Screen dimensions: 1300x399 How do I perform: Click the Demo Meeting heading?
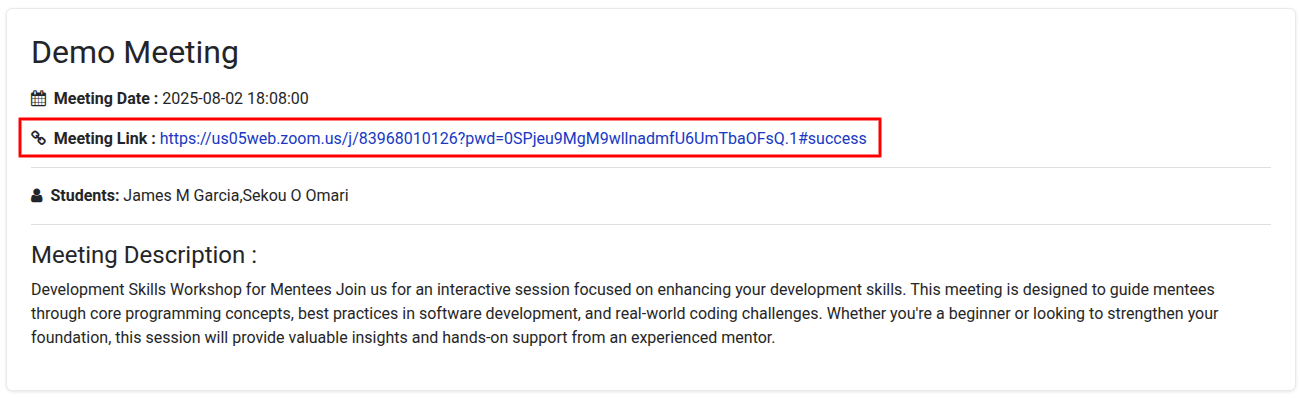135,52
